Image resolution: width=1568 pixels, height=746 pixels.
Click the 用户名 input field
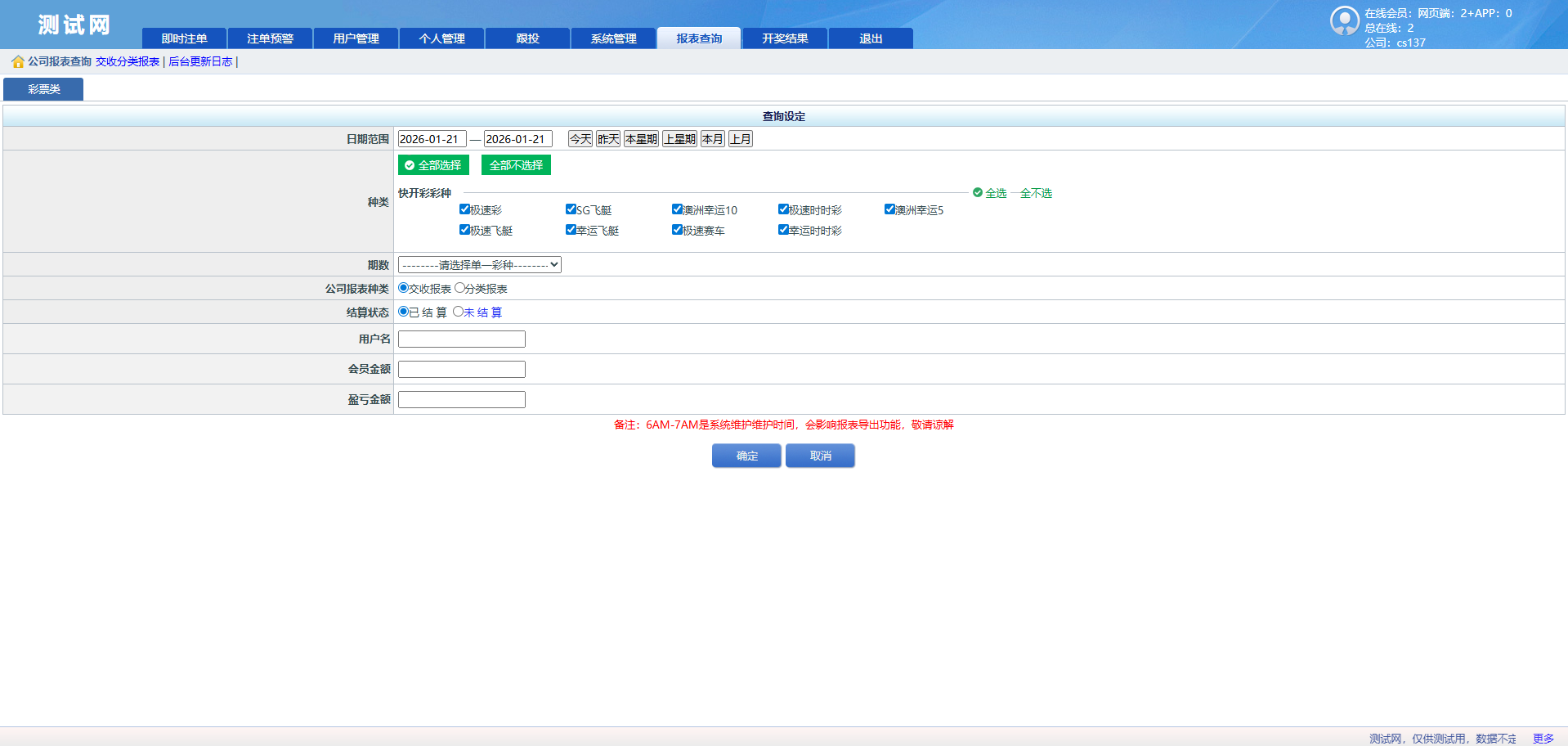(461, 339)
